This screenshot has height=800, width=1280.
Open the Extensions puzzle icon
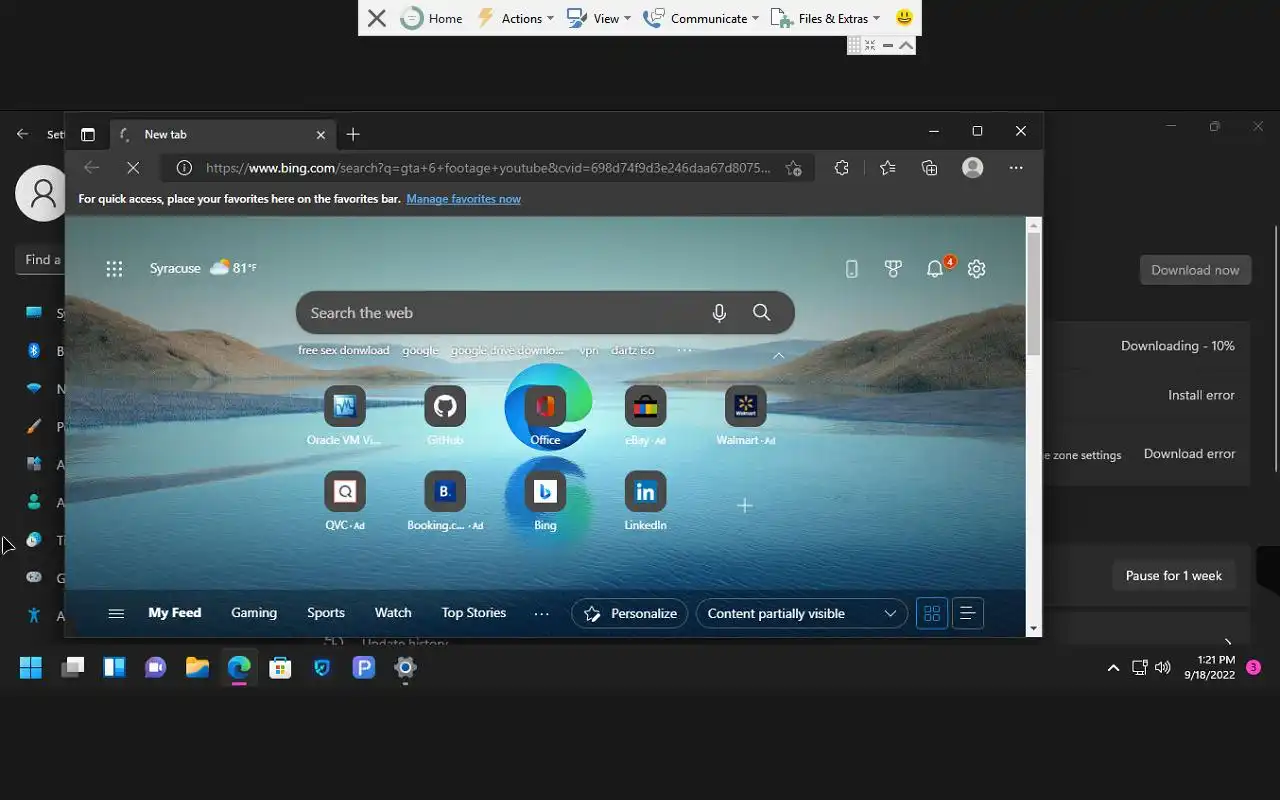pyautogui.click(x=841, y=168)
